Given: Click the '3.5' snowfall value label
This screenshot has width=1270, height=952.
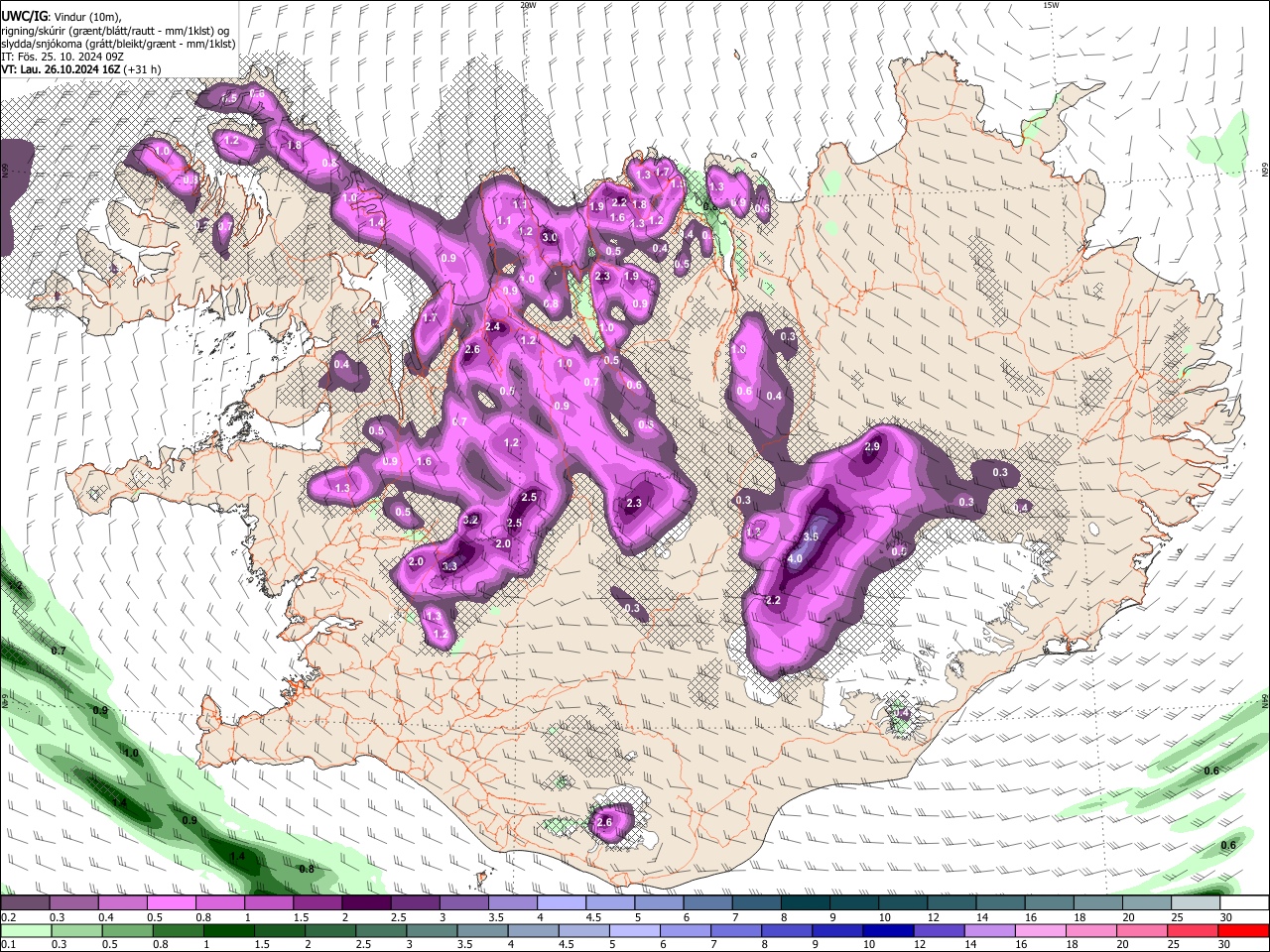Looking at the screenshot, I should point(811,536).
